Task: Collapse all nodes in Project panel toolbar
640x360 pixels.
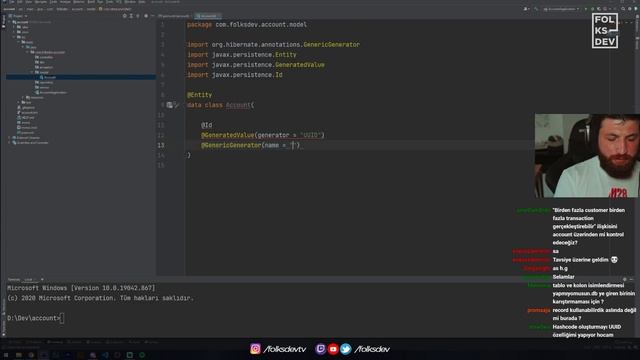Action: pyautogui.click(x=138, y=16)
